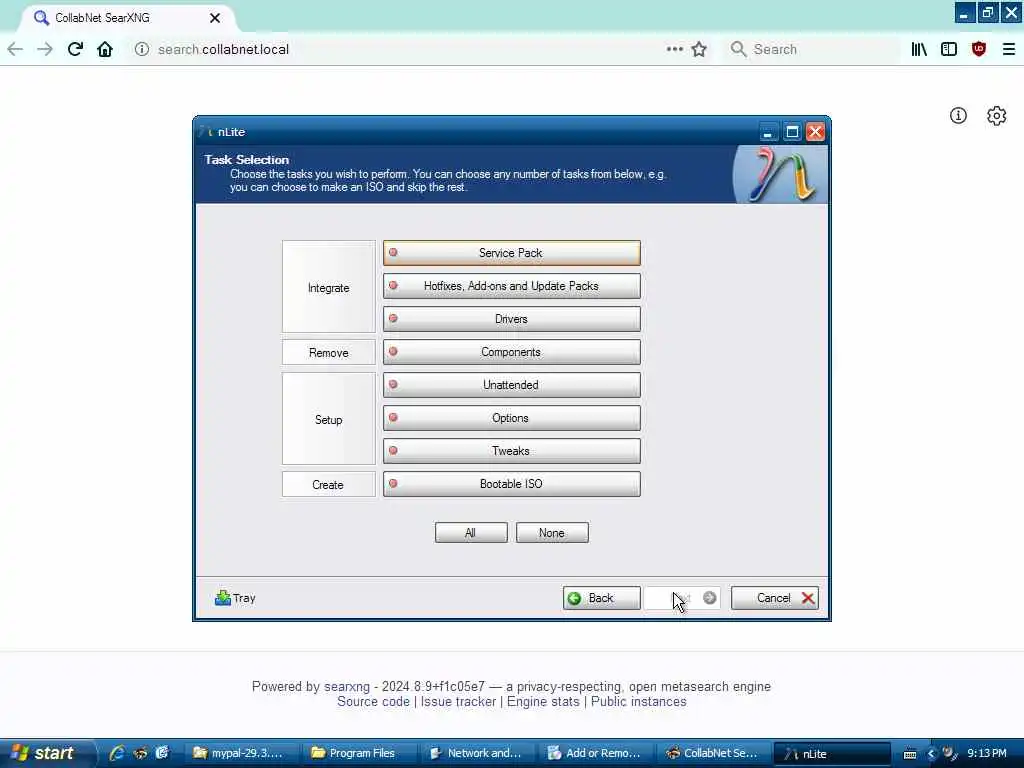Open the Public instances link
1024x768 pixels.
pos(639,701)
